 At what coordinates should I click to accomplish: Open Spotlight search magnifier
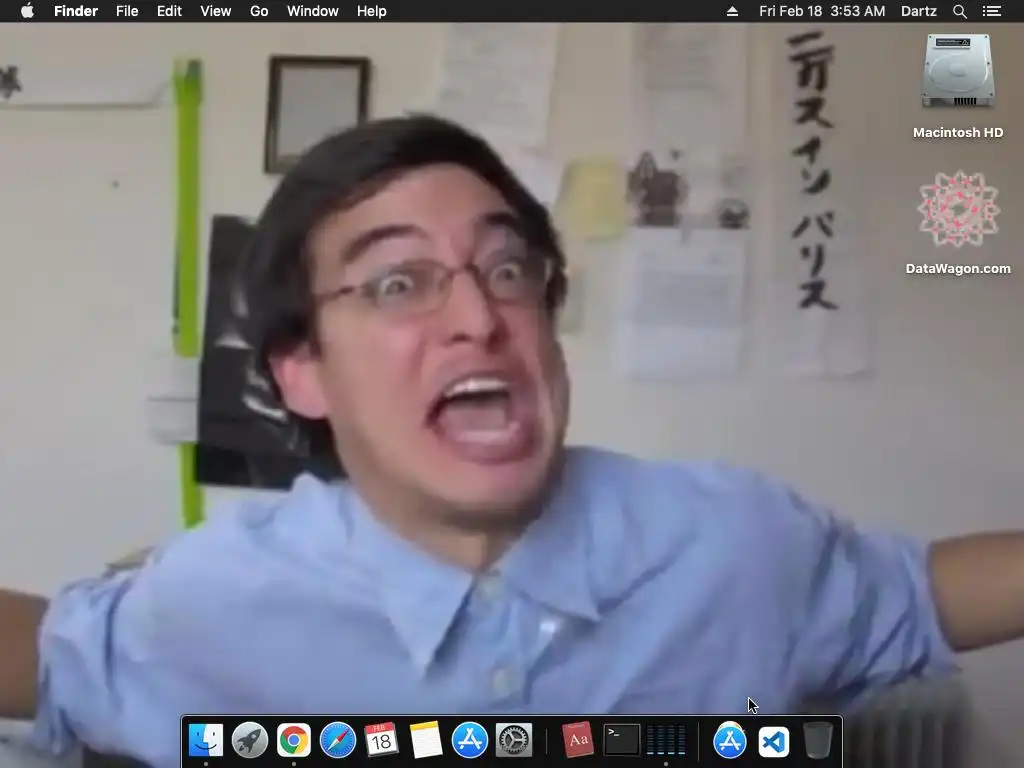point(959,11)
